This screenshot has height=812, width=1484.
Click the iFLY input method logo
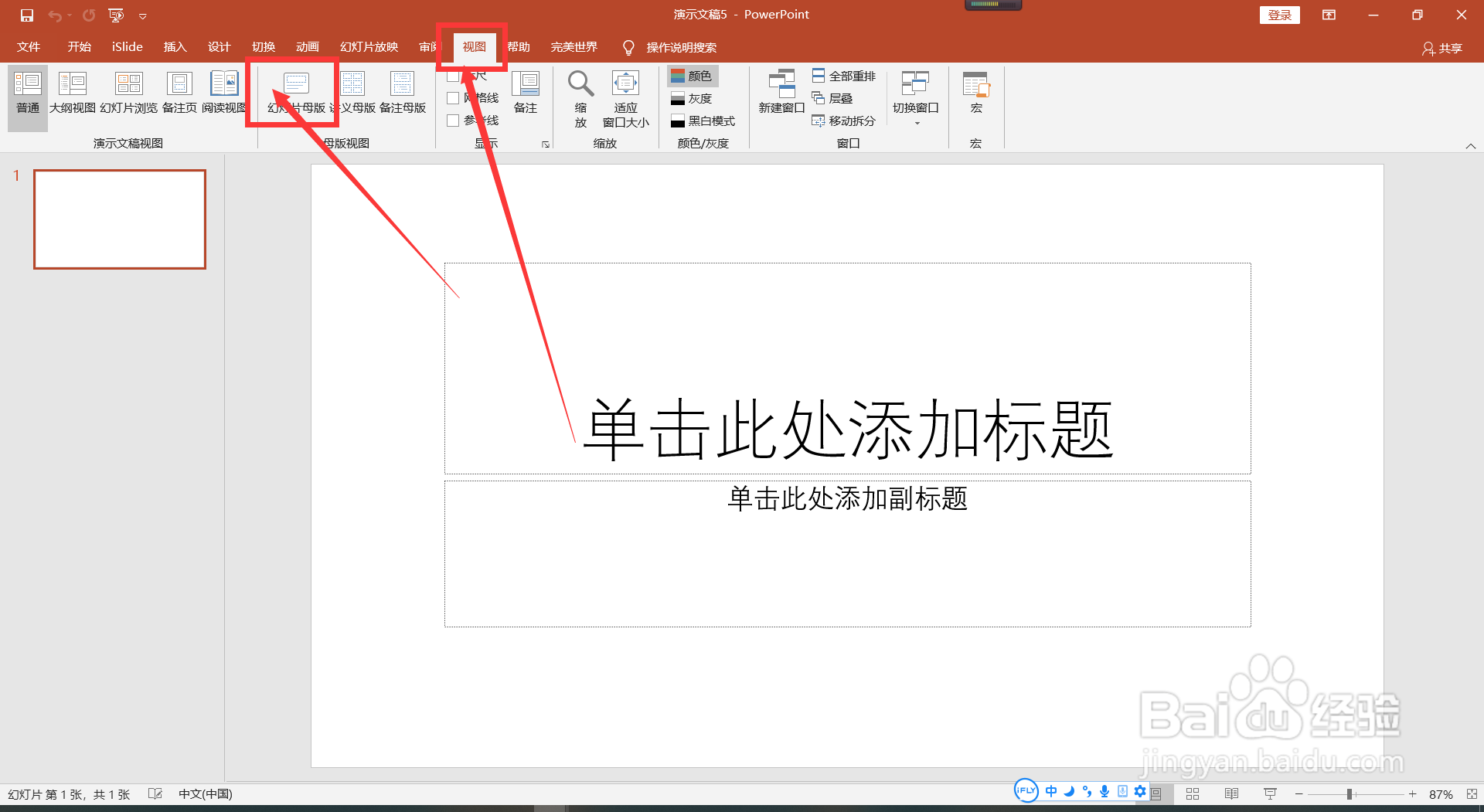pyautogui.click(x=1026, y=790)
